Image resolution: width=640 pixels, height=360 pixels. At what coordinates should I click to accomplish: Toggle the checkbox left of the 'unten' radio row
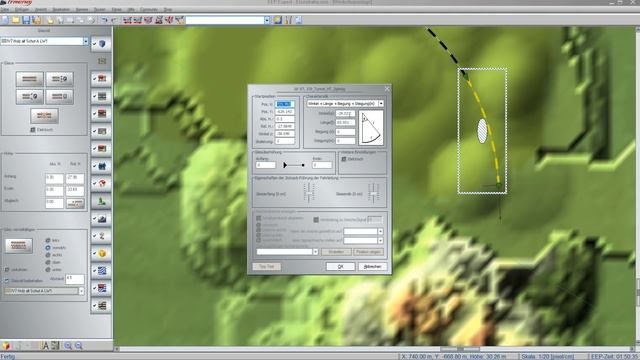pos(7,270)
